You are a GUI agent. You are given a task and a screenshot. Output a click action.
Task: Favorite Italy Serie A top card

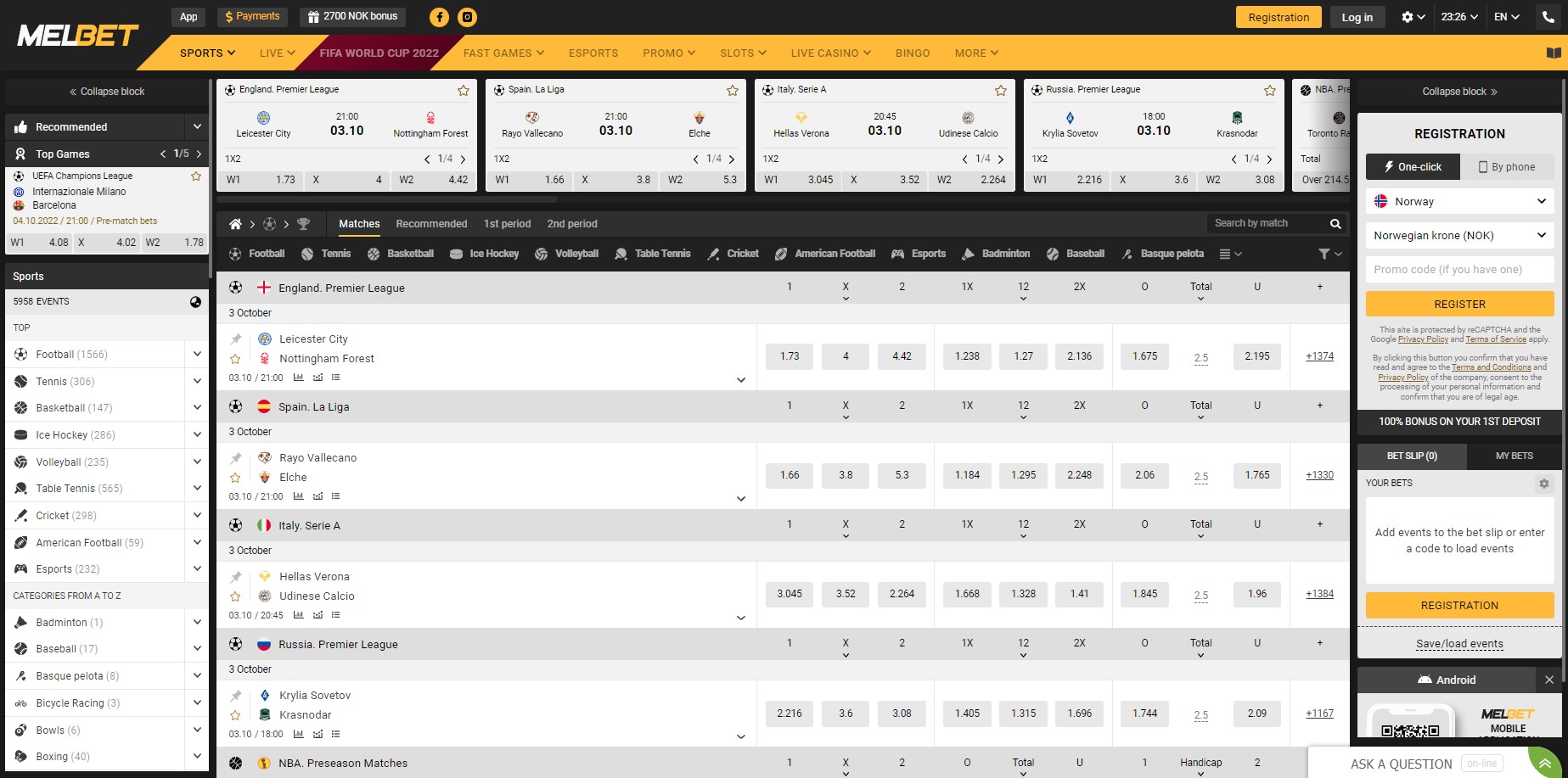[1001, 90]
